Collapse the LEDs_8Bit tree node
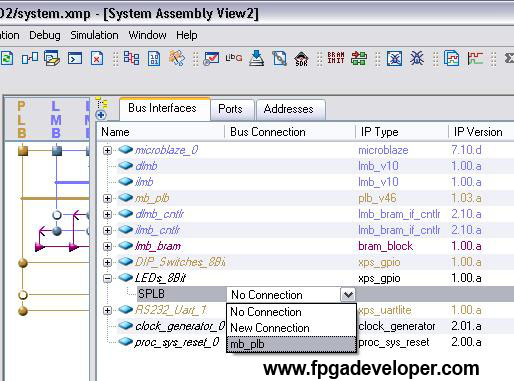Screen dimensions: 514x381 click(x=107, y=278)
